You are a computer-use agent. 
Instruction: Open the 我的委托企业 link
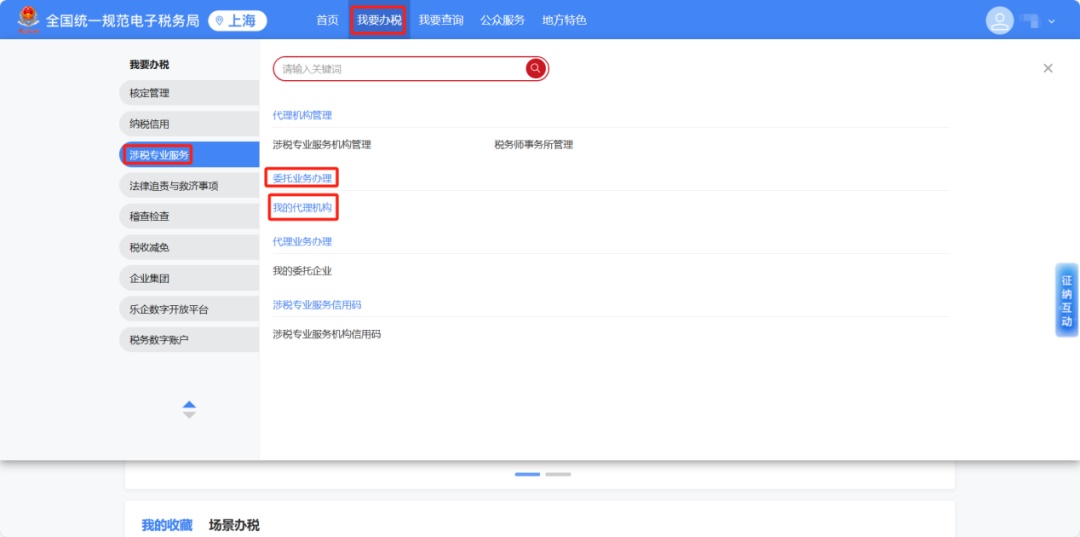point(302,271)
